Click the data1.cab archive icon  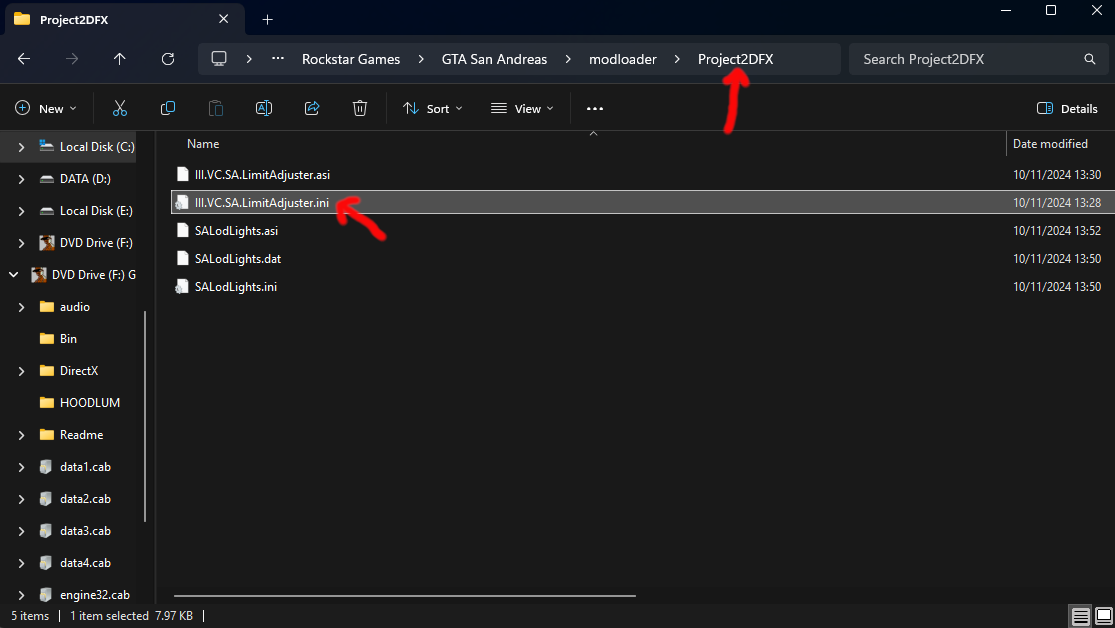[x=46, y=467]
